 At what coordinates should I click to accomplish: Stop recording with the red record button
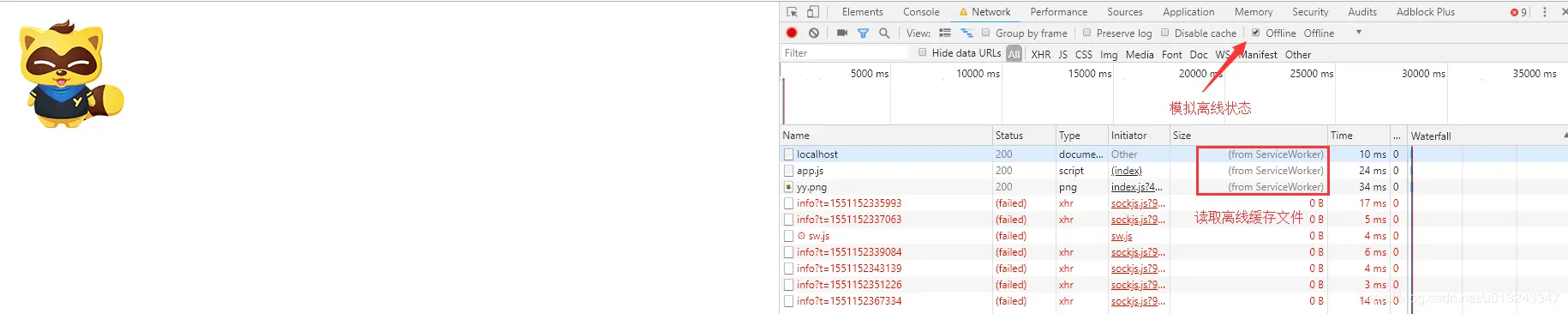792,33
